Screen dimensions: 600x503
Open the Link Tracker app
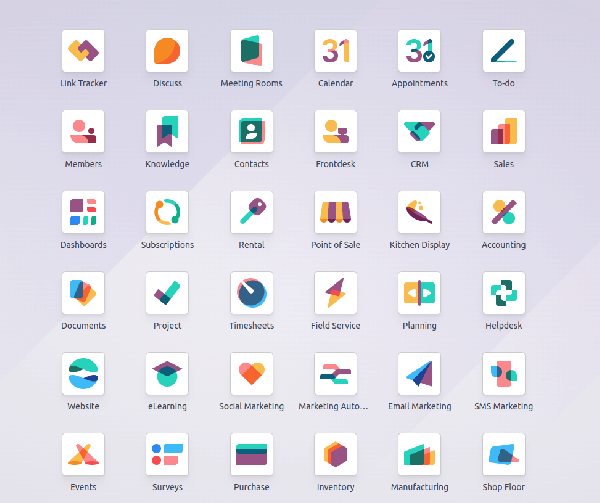coord(83,51)
